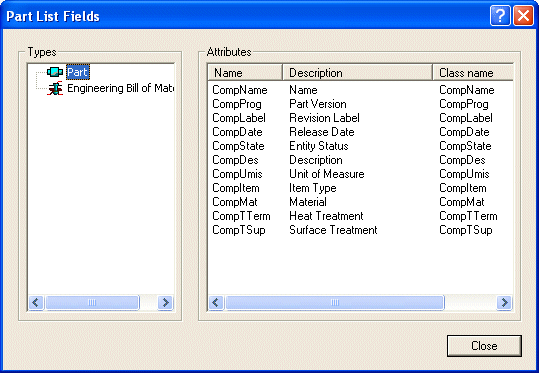Click the Unit of Measure description cell
The image size is (539, 373).
tap(327, 174)
